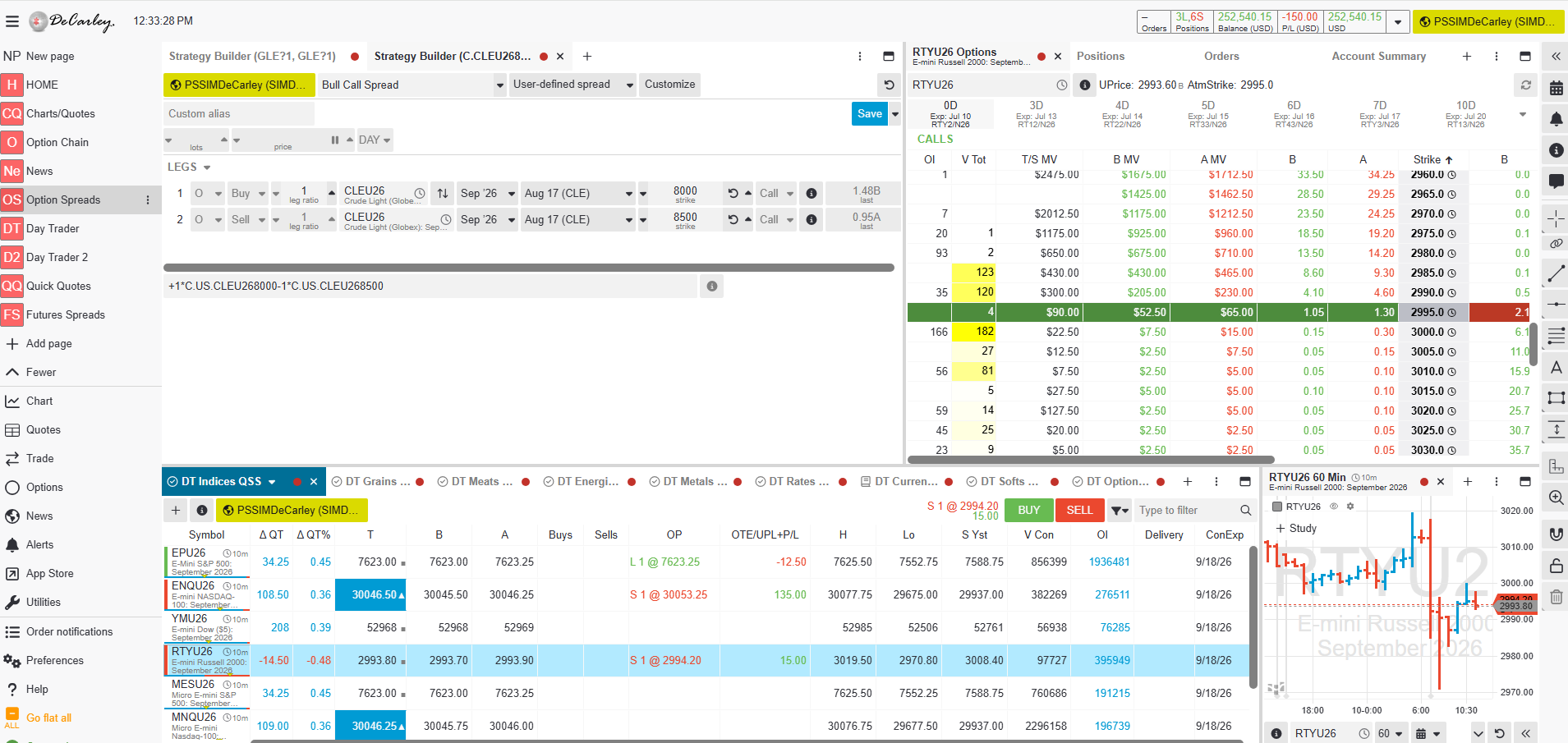Select the rectangle drawing tool
The image size is (1568, 743).
(x=1556, y=398)
